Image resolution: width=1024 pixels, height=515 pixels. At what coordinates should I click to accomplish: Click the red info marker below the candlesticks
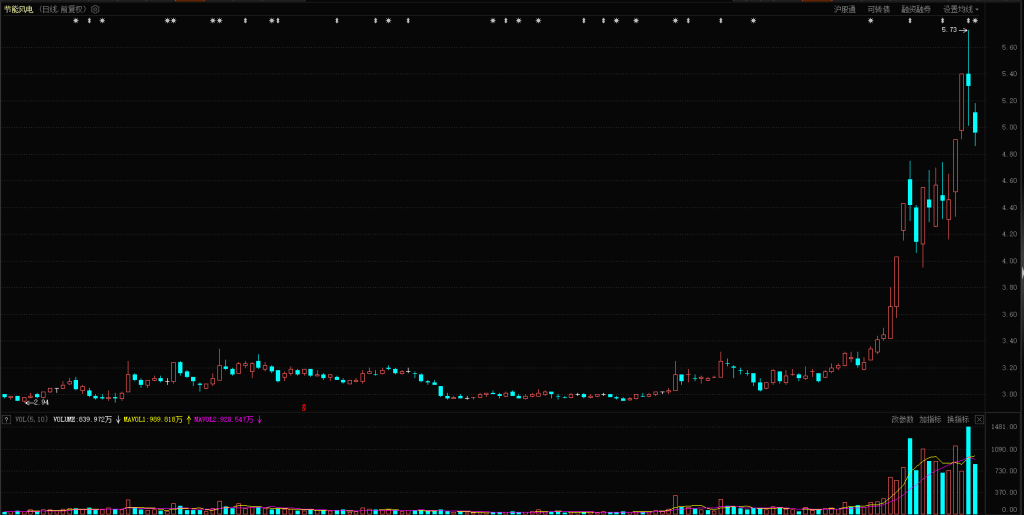(x=304, y=407)
